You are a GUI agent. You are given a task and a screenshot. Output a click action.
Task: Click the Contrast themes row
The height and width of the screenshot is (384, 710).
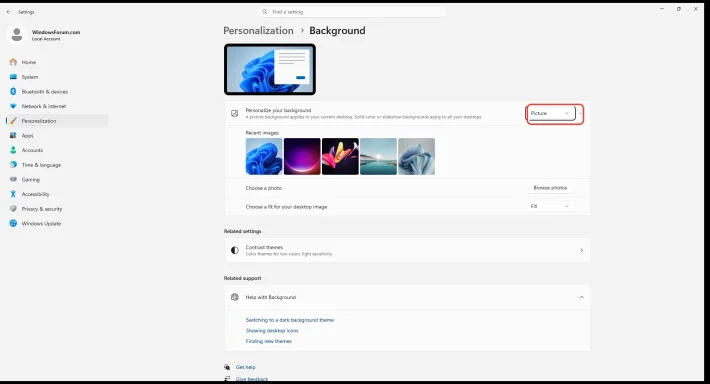pos(407,250)
